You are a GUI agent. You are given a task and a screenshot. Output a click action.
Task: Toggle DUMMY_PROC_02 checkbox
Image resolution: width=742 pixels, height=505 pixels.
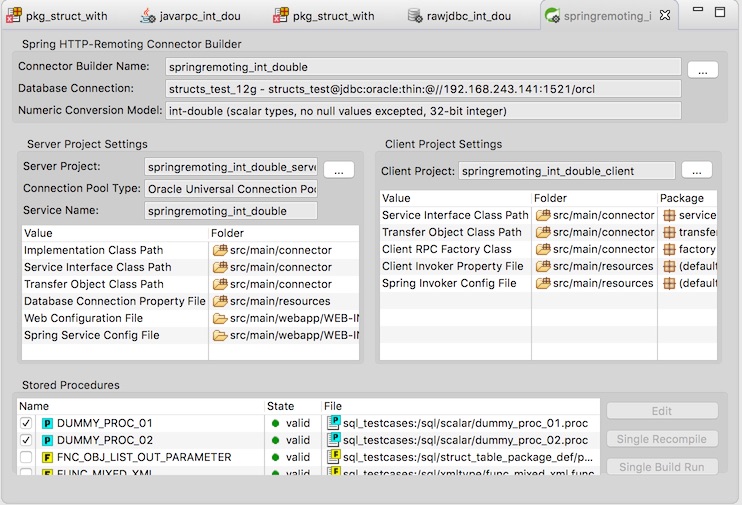pyautogui.click(x=26, y=440)
